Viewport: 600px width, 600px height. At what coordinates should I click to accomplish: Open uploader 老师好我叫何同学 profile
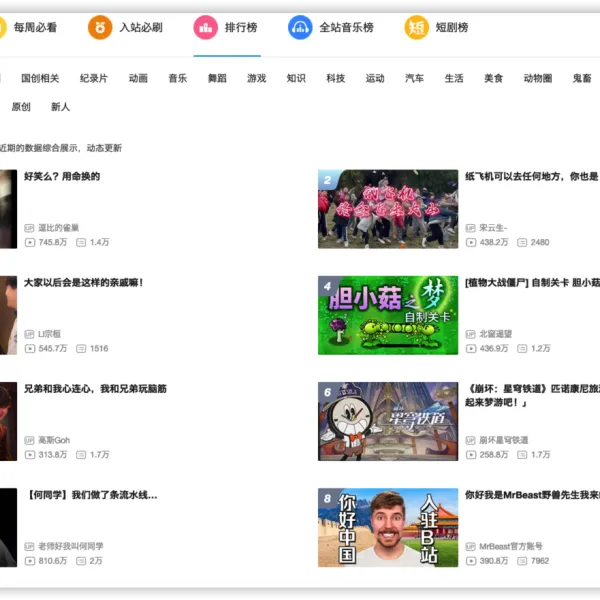tap(71, 546)
